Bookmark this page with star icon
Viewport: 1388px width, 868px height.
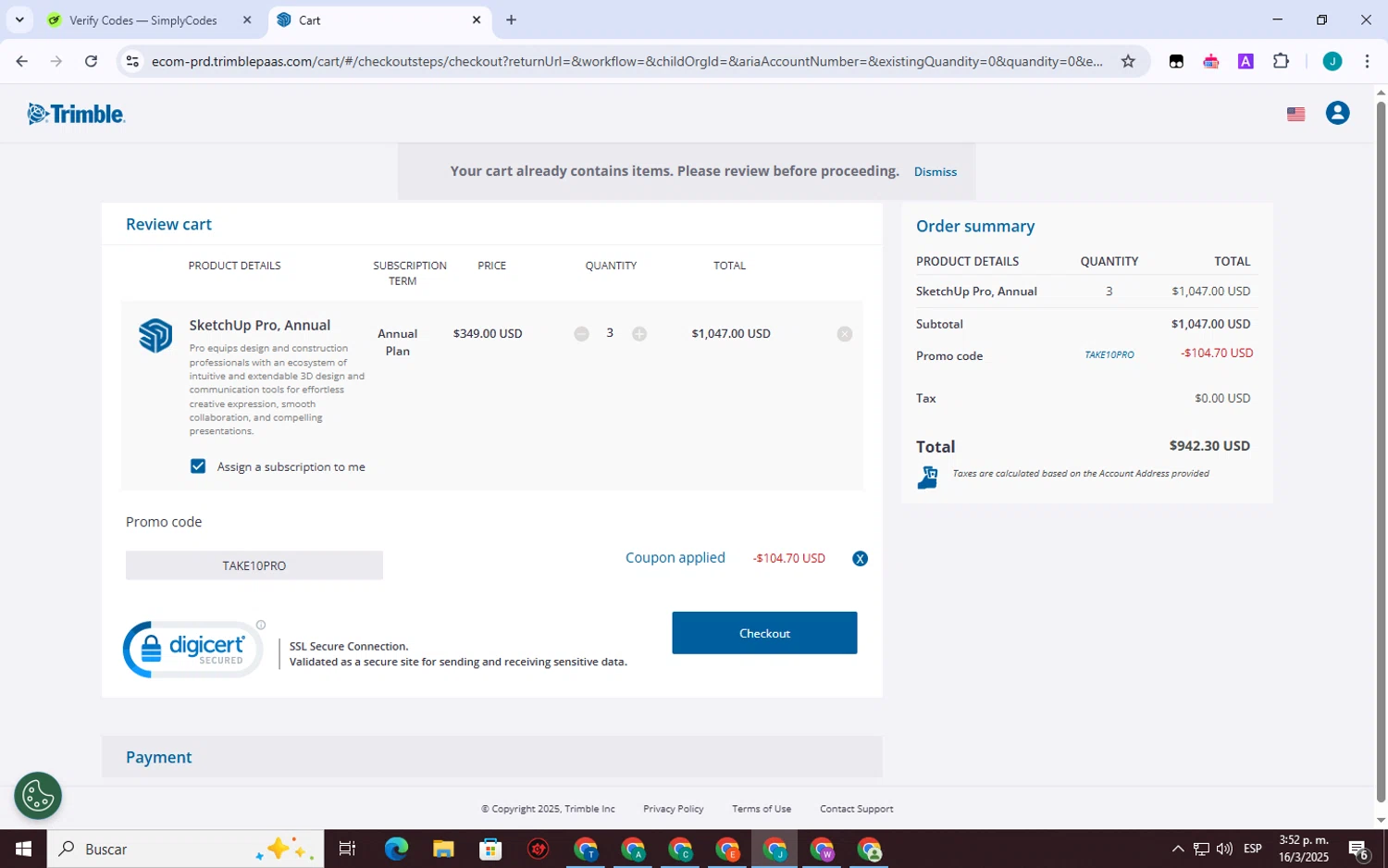(x=1127, y=62)
